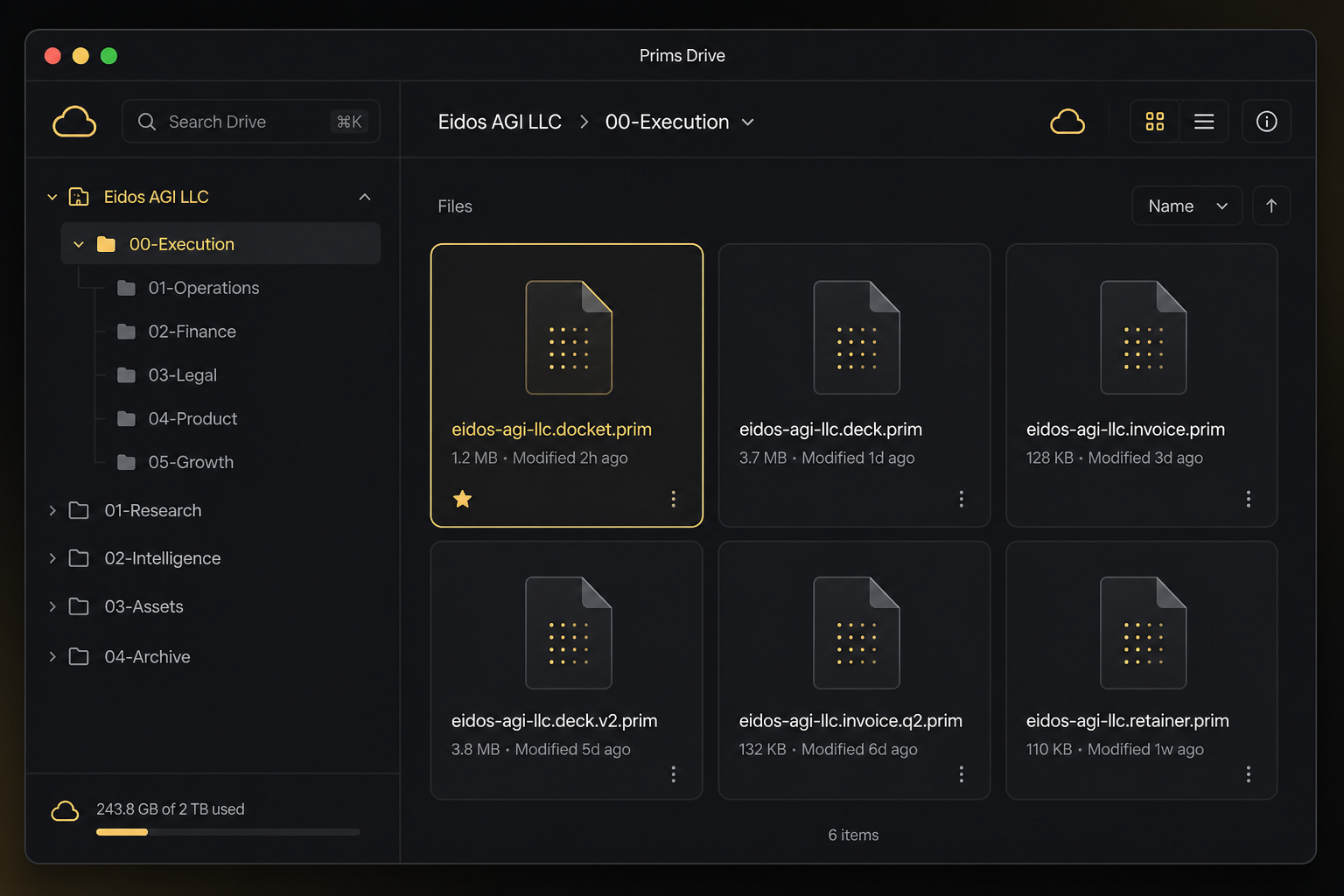Open more options for eidos-agi-llc.invoice.q2.prim

(961, 774)
